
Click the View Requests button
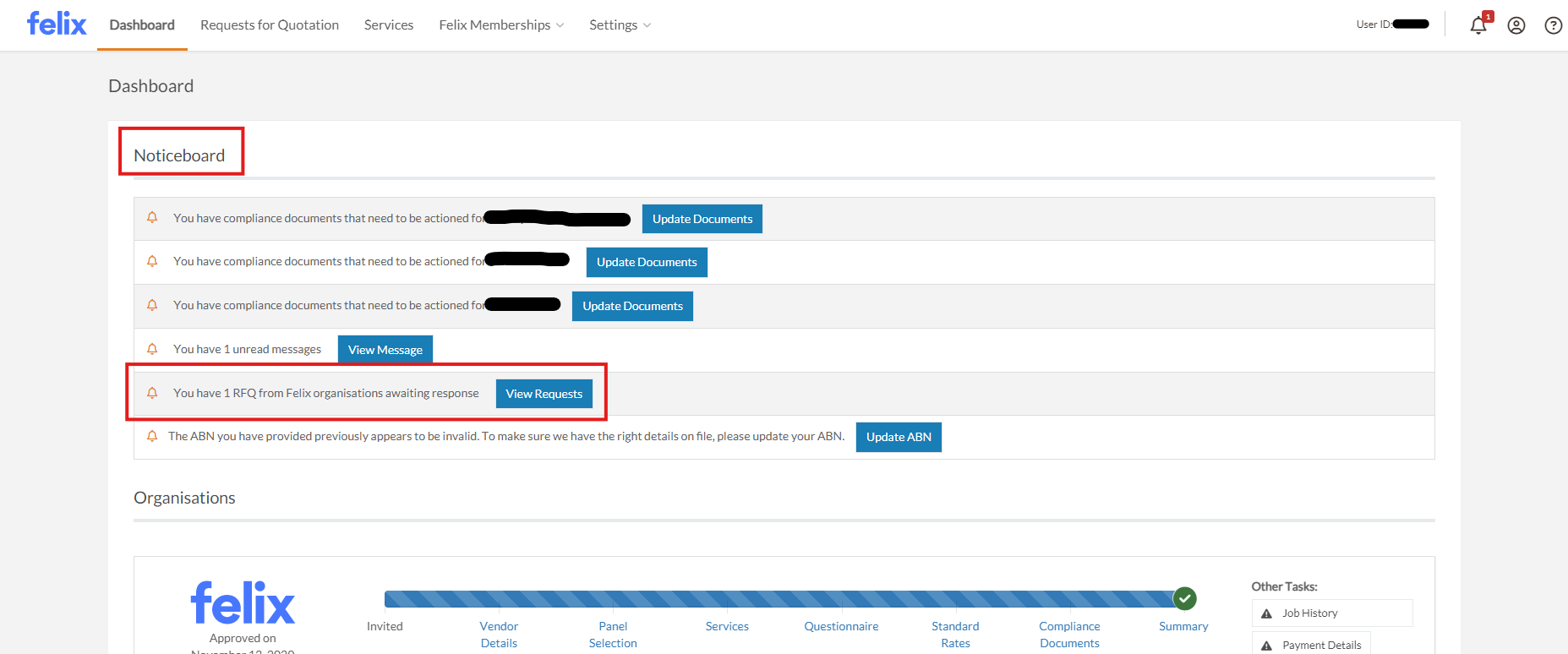(x=544, y=394)
